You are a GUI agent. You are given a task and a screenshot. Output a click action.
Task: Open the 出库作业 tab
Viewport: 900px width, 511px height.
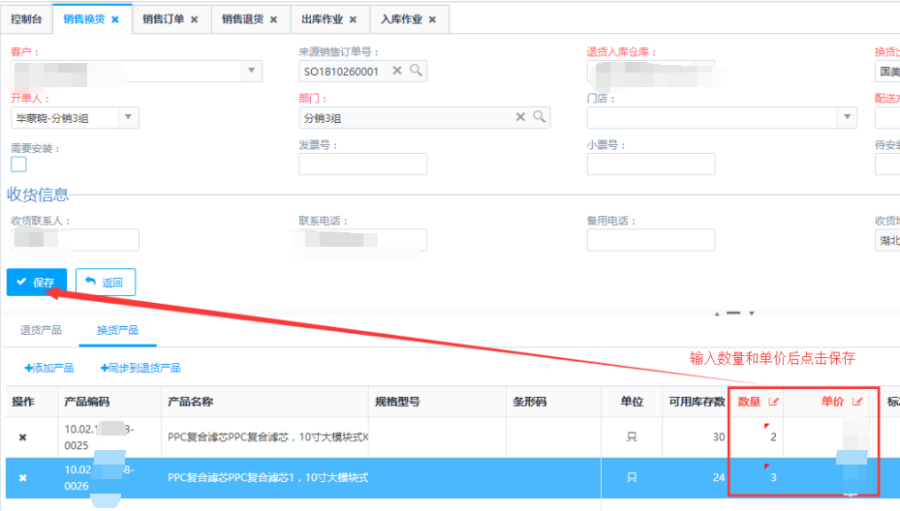pyautogui.click(x=322, y=19)
